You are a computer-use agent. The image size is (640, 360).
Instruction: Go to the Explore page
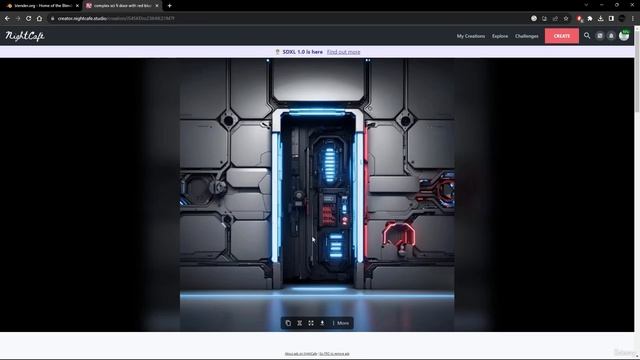500,36
